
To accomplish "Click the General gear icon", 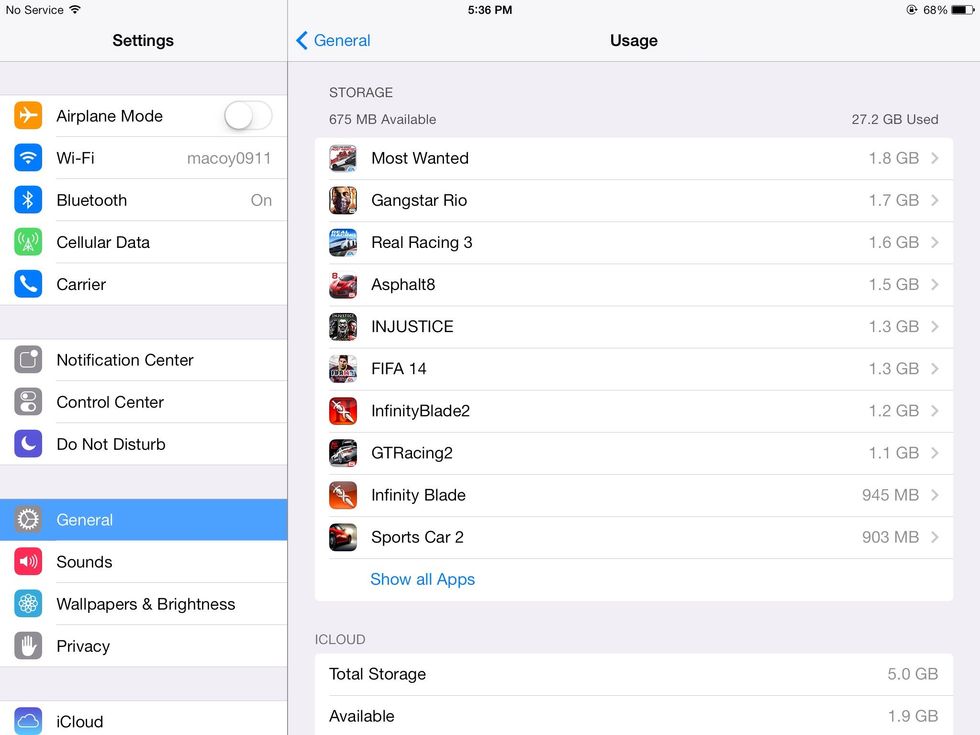I will [x=27, y=519].
